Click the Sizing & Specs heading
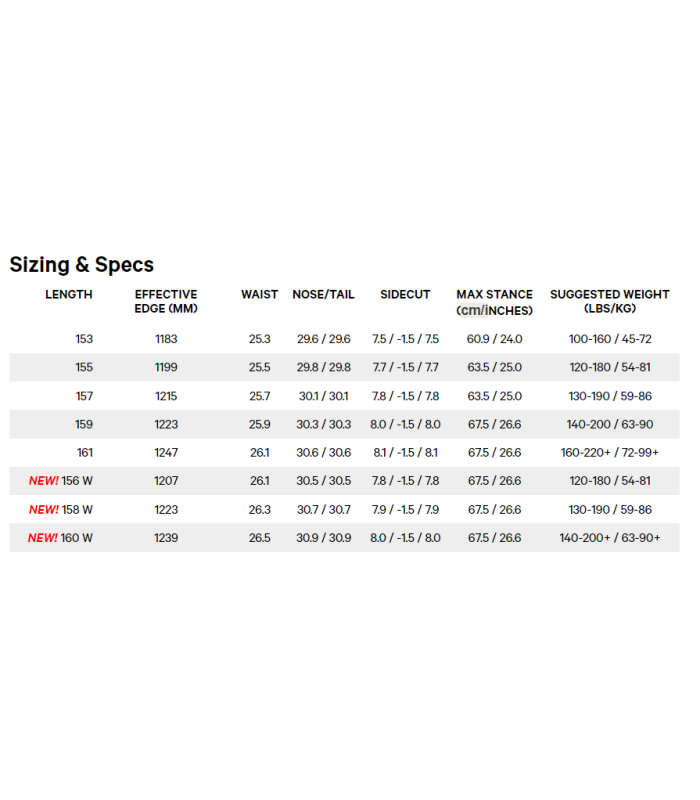Image resolution: width=700 pixels, height=800 pixels. [82, 265]
